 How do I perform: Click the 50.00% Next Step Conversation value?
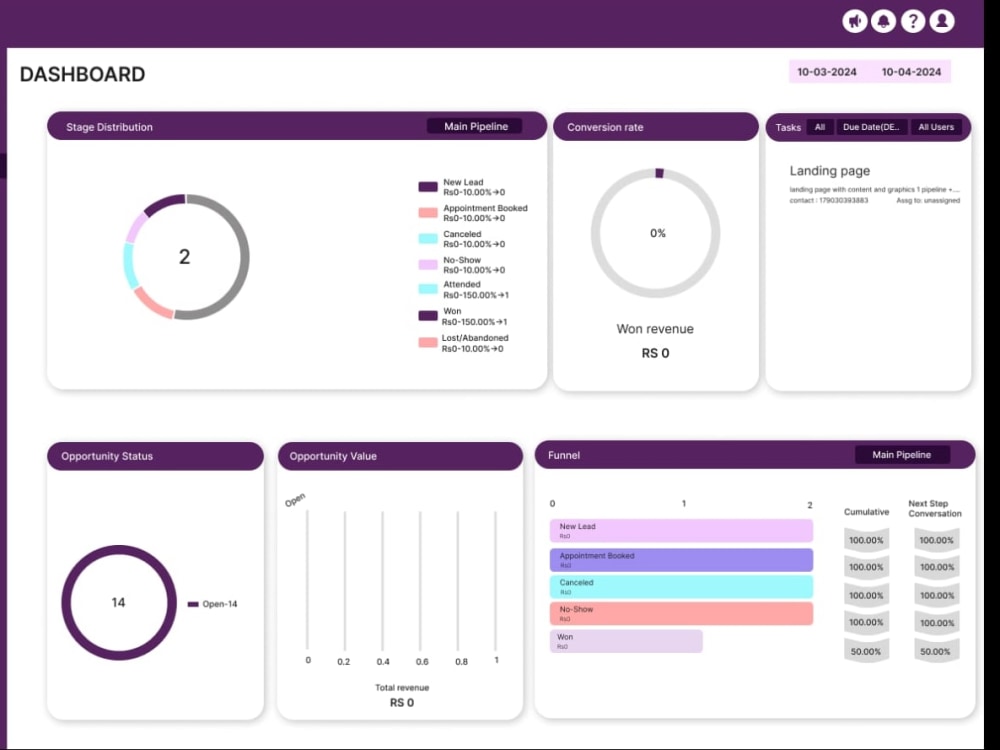(x=936, y=651)
